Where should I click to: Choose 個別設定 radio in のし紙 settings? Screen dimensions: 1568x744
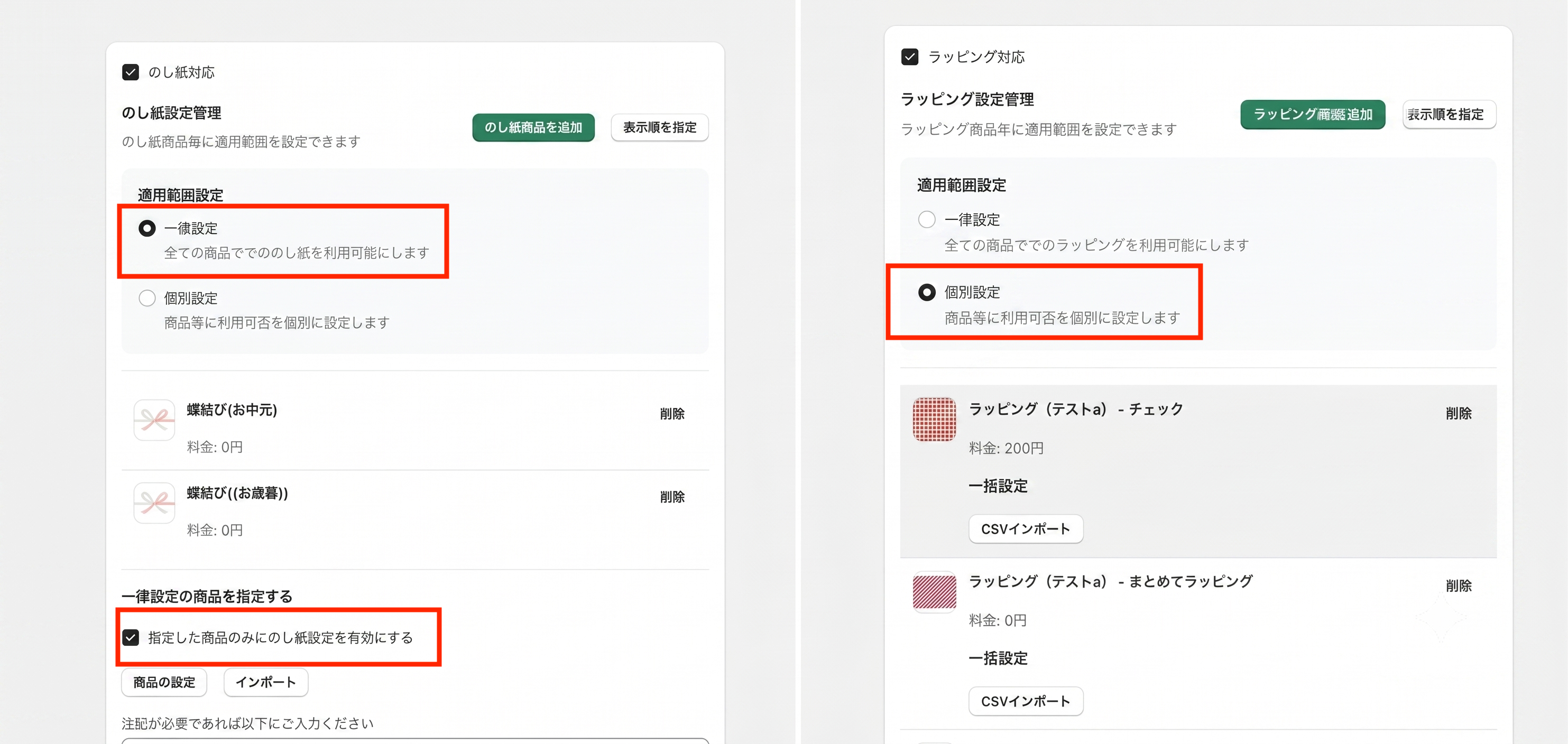pyautogui.click(x=146, y=298)
